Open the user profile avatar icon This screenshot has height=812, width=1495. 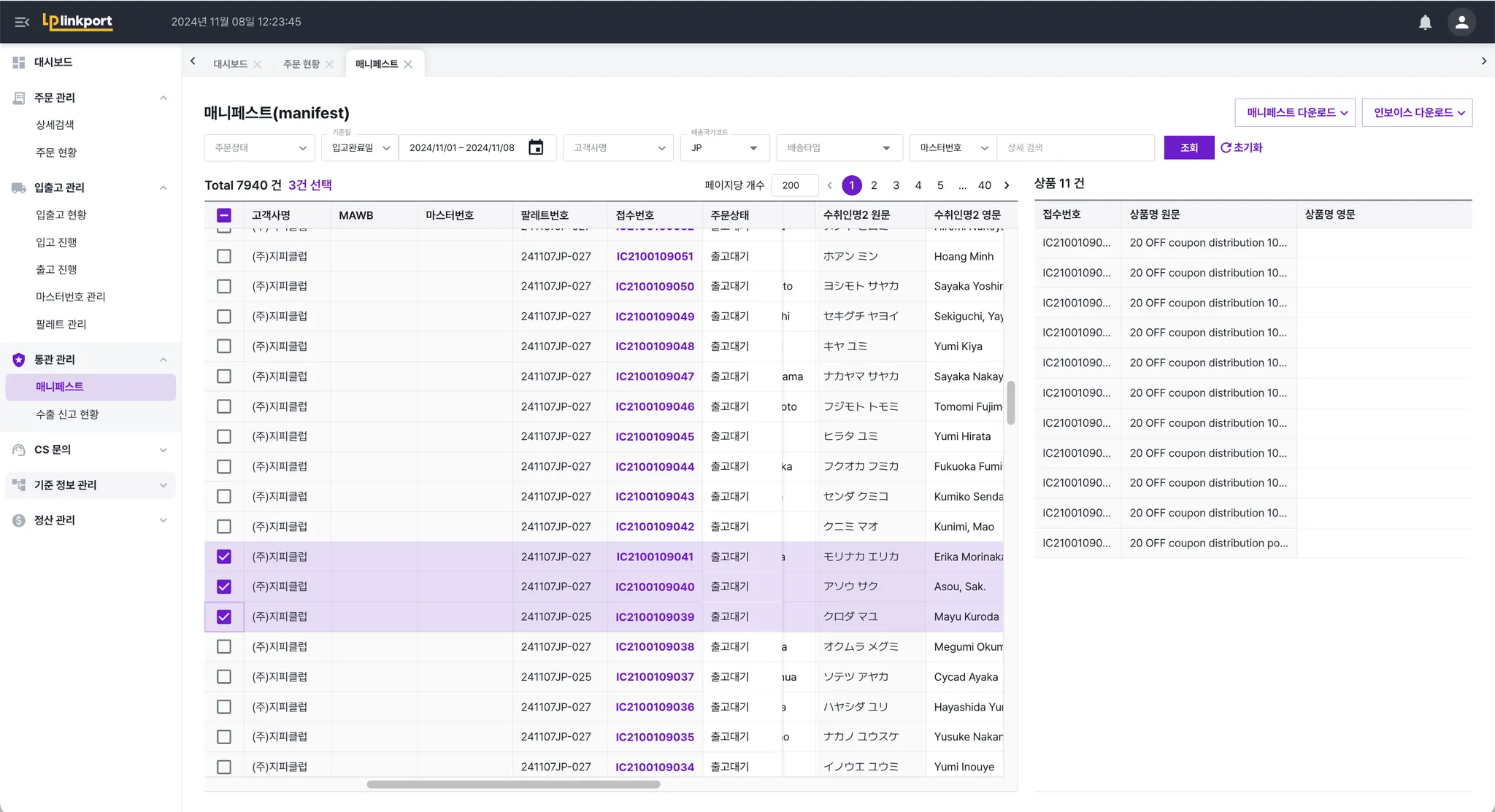pos(1461,22)
